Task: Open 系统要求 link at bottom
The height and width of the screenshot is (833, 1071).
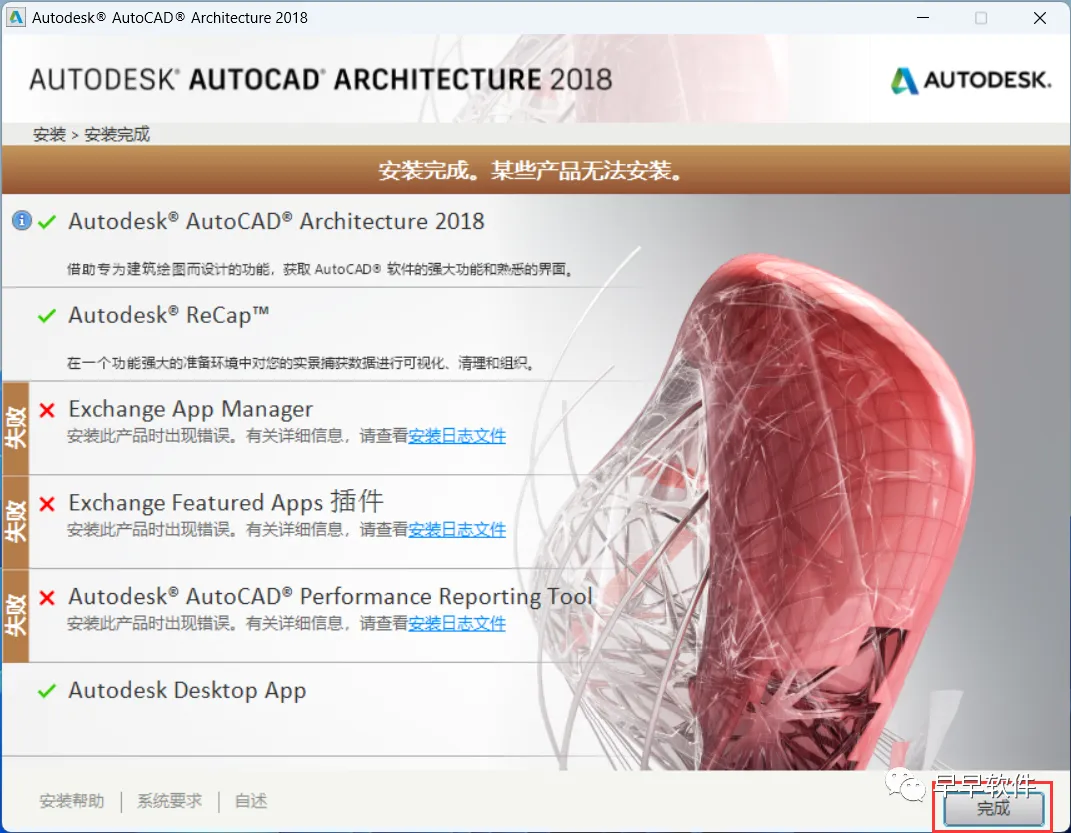Action: 169,800
